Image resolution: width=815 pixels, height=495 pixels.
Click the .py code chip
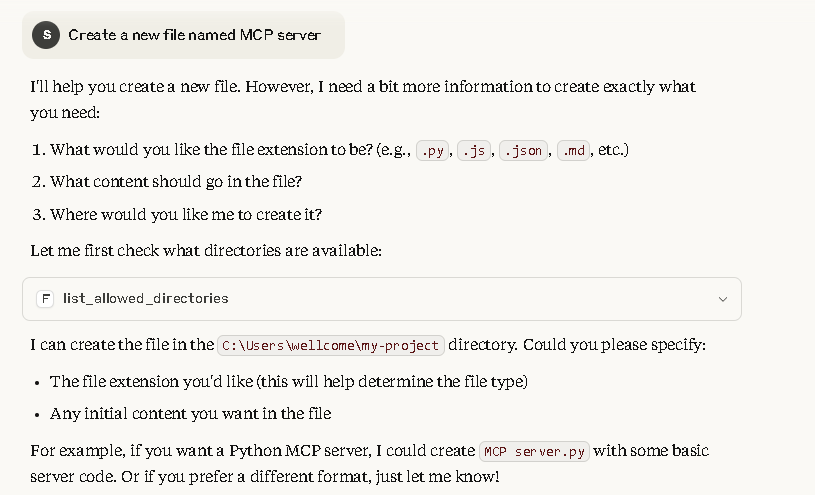click(x=433, y=151)
